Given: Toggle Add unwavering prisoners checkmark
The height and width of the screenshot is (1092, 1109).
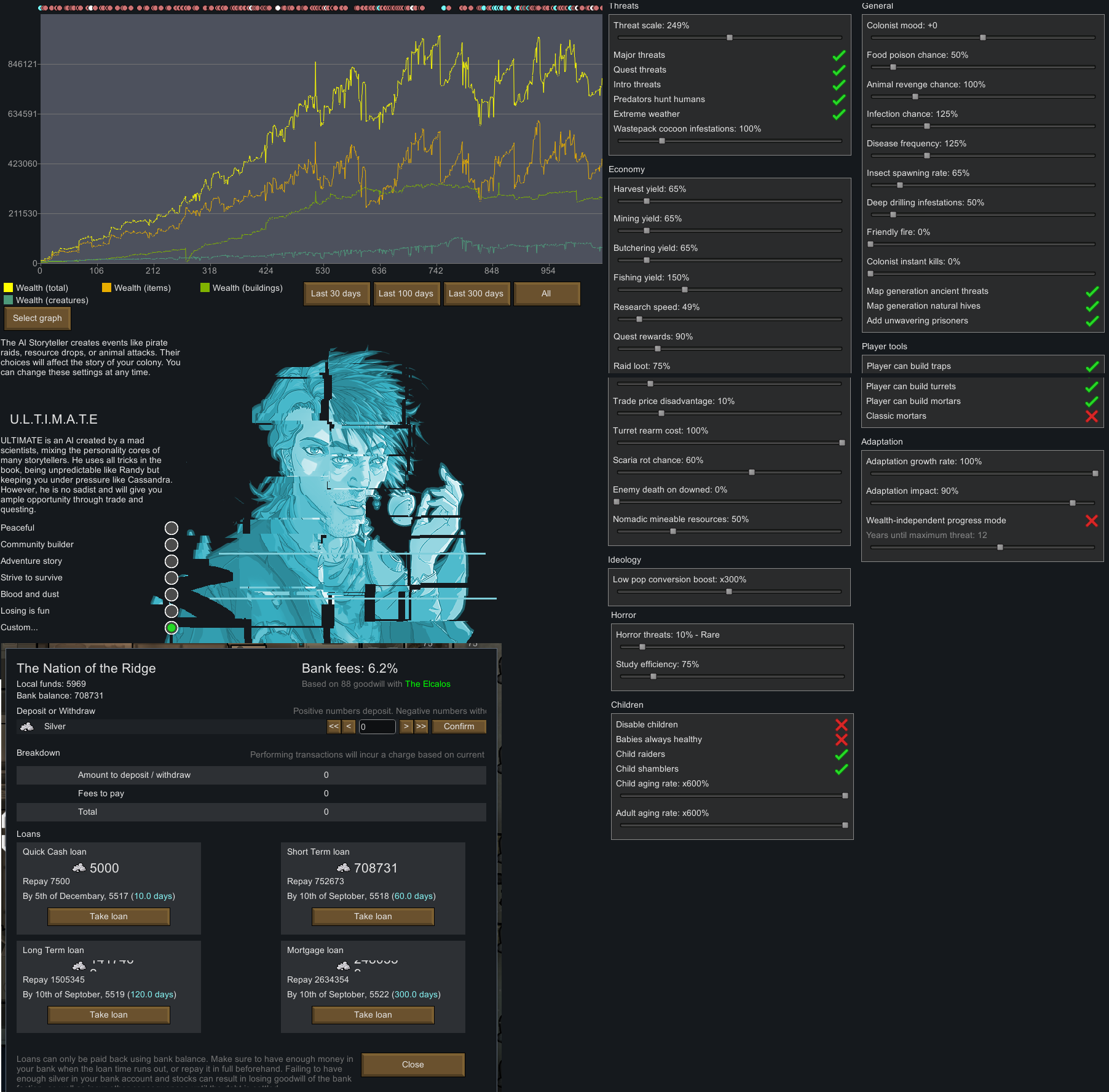Looking at the screenshot, I should (1092, 321).
